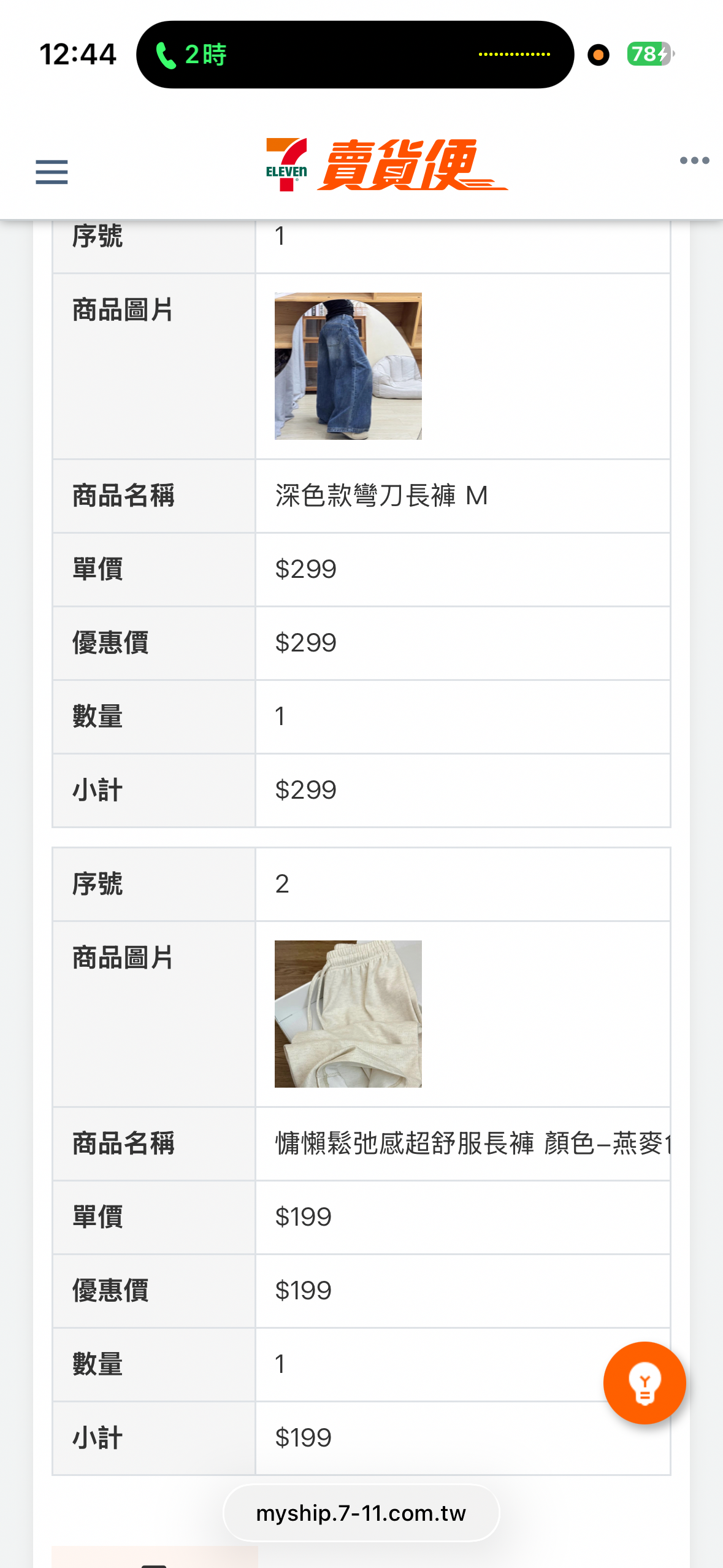Tap the $299 subtotal value
The image size is (723, 1568).
(x=305, y=790)
